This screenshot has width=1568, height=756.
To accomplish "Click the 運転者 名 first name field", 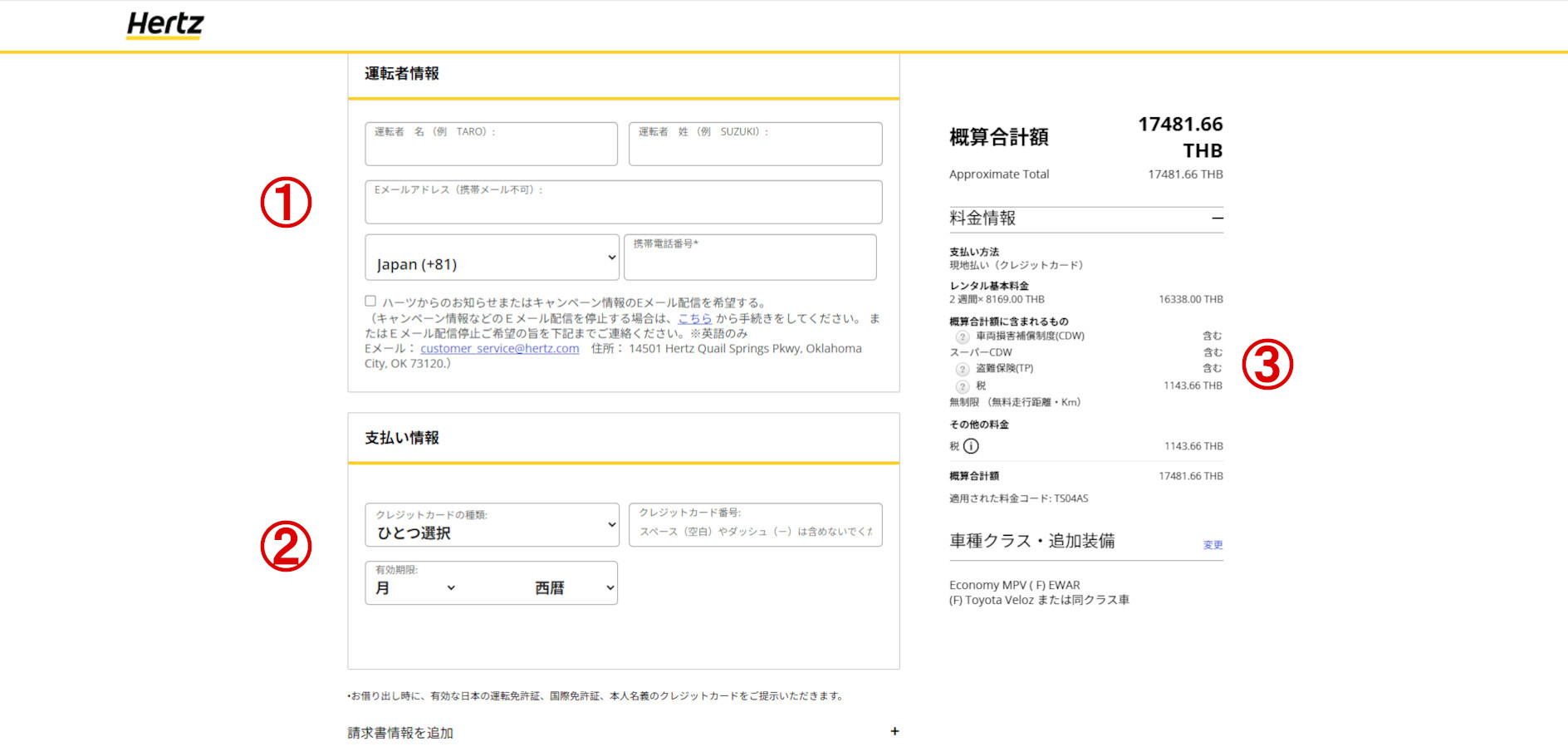I will tap(491, 143).
